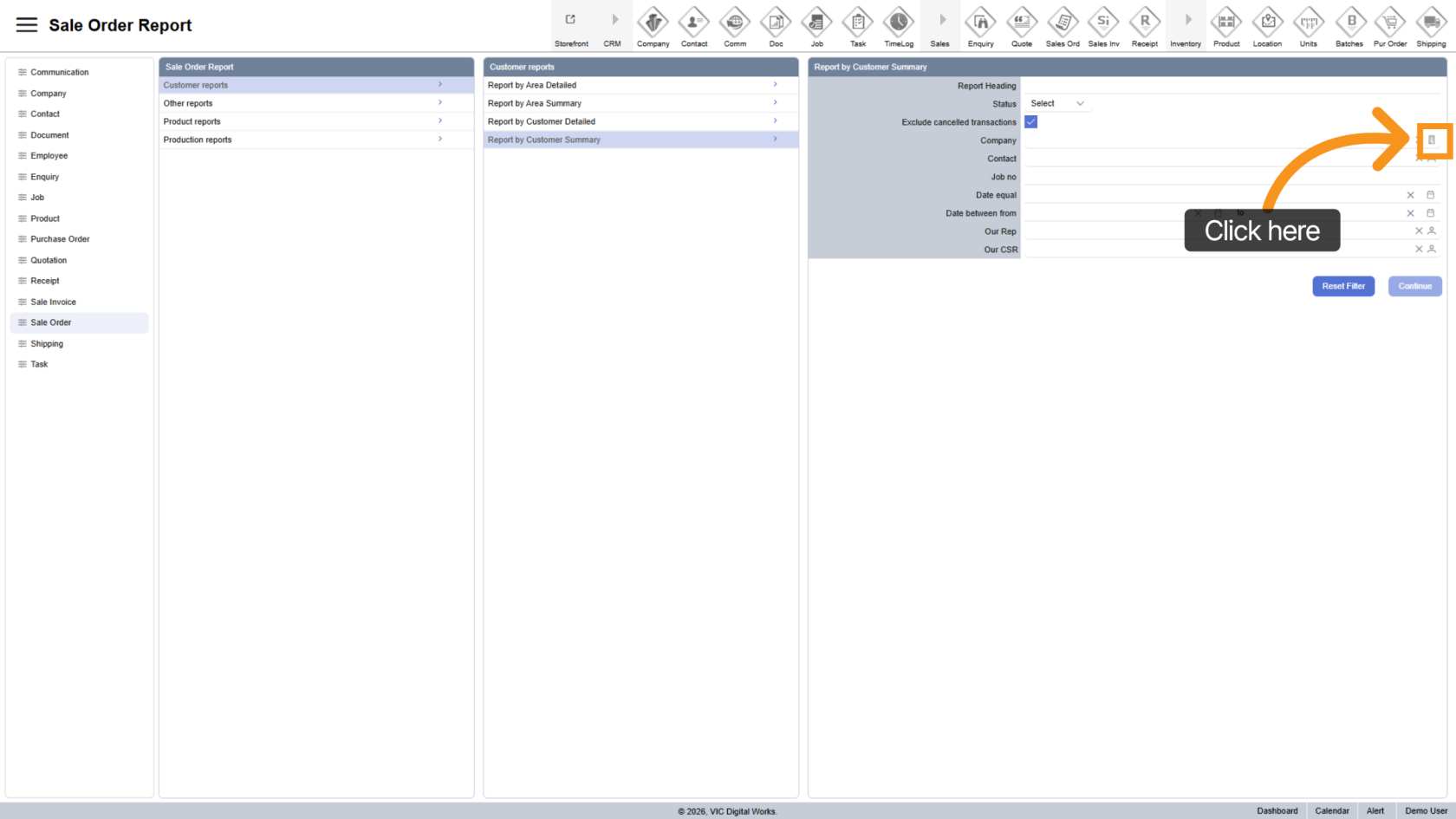
Task: Open the hamburger navigation menu
Action: click(27, 25)
